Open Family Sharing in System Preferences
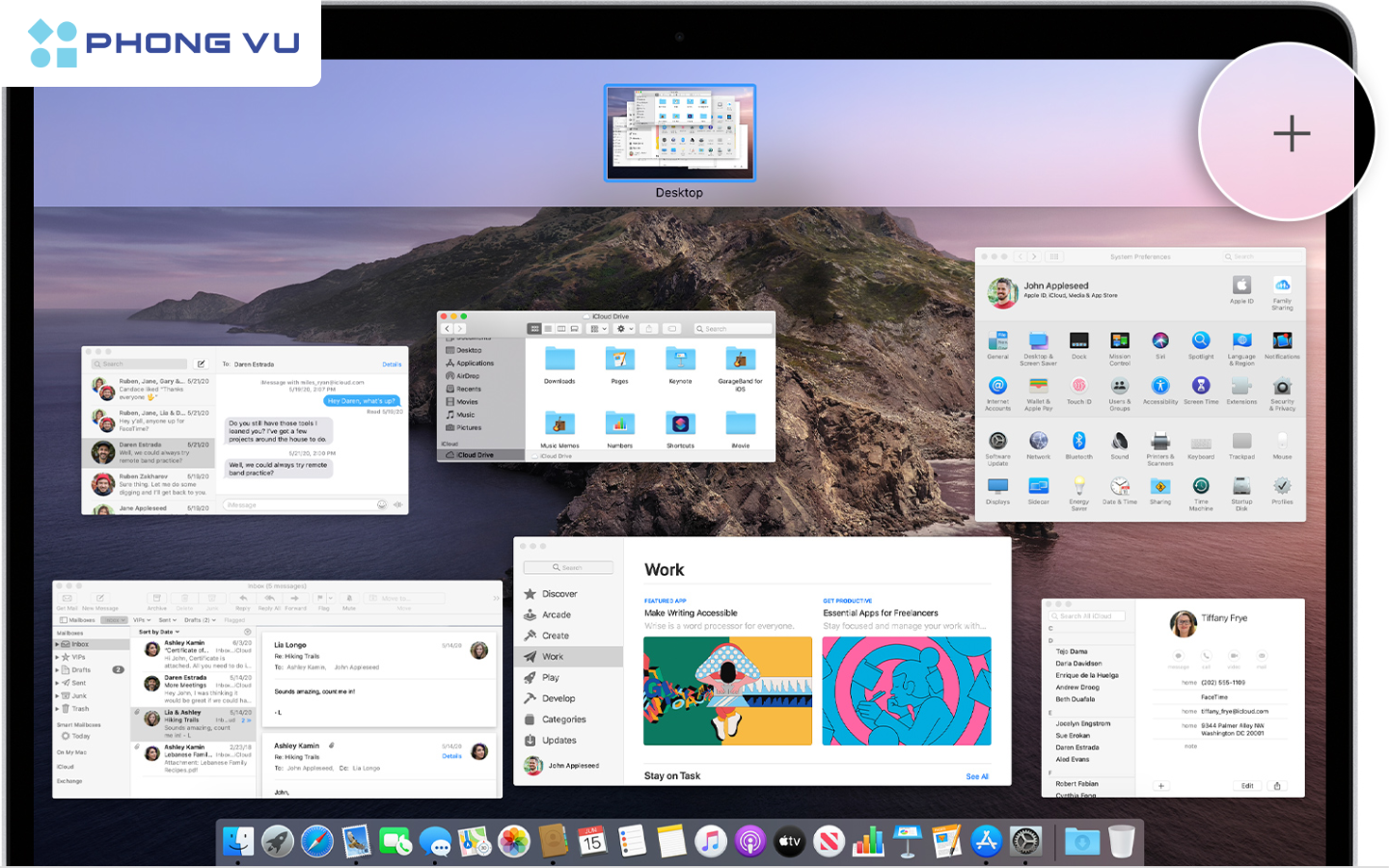Image resolution: width=1389 pixels, height=868 pixels. click(x=1282, y=292)
